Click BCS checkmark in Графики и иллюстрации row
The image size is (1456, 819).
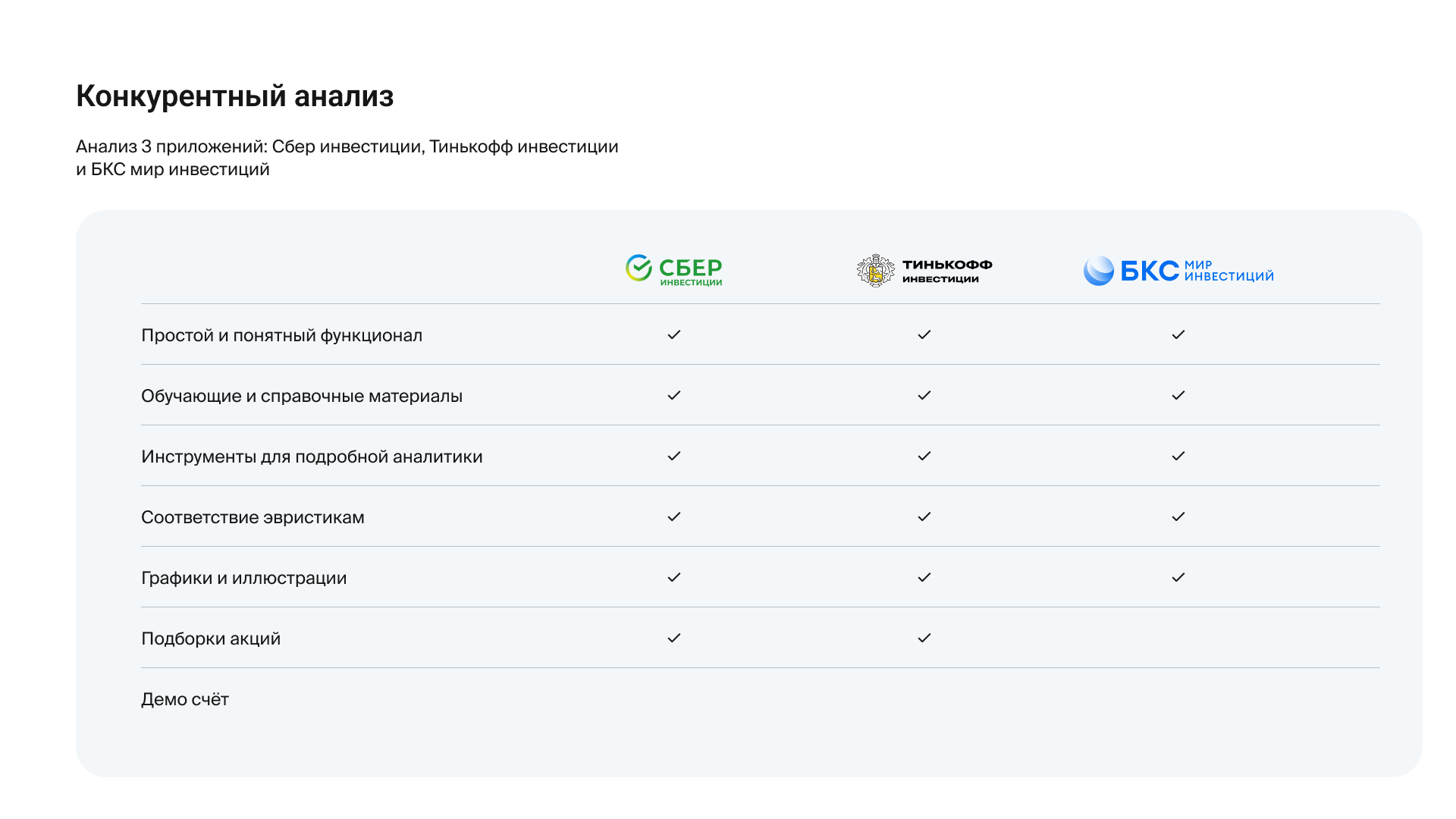[1178, 577]
